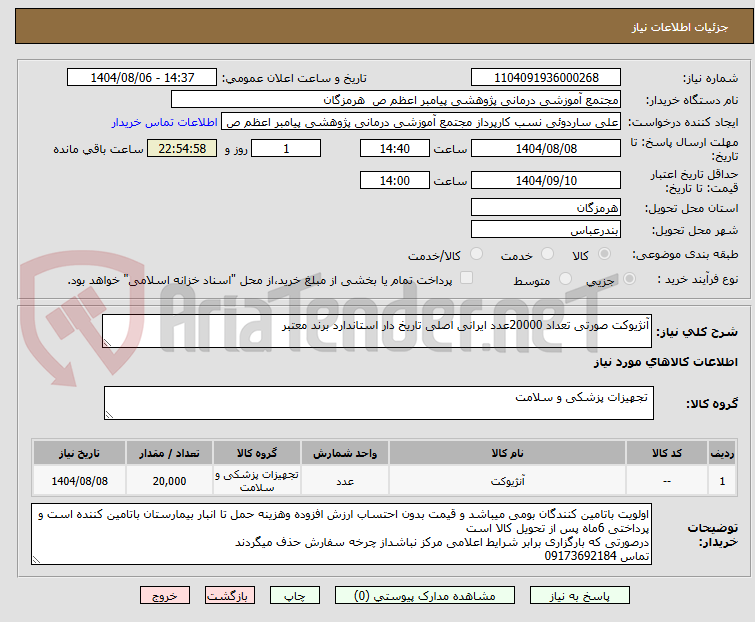Click the اطلاعات کالاهای مورد نیاز section heading
Viewport: 755px width, 622px height.
[665, 362]
